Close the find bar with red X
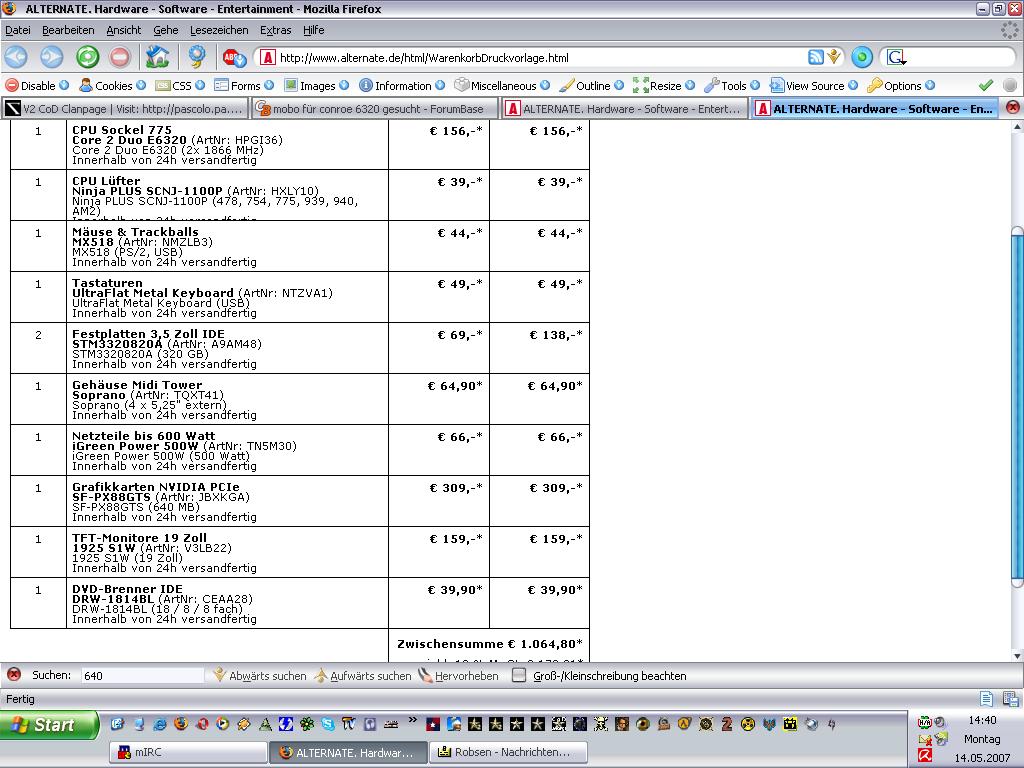This screenshot has width=1024, height=768. 14,675
